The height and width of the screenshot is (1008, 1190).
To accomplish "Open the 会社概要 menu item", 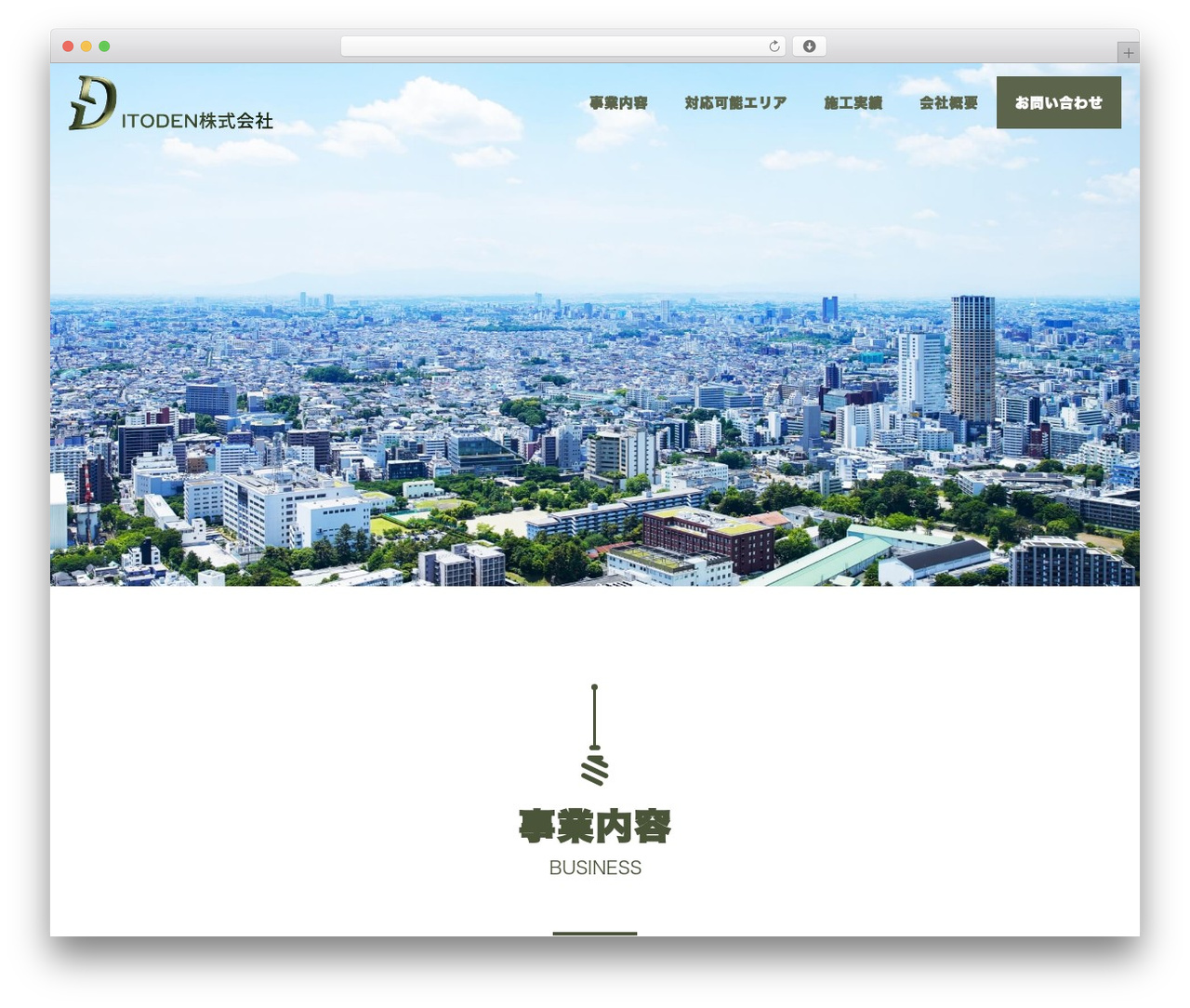I will [x=948, y=103].
